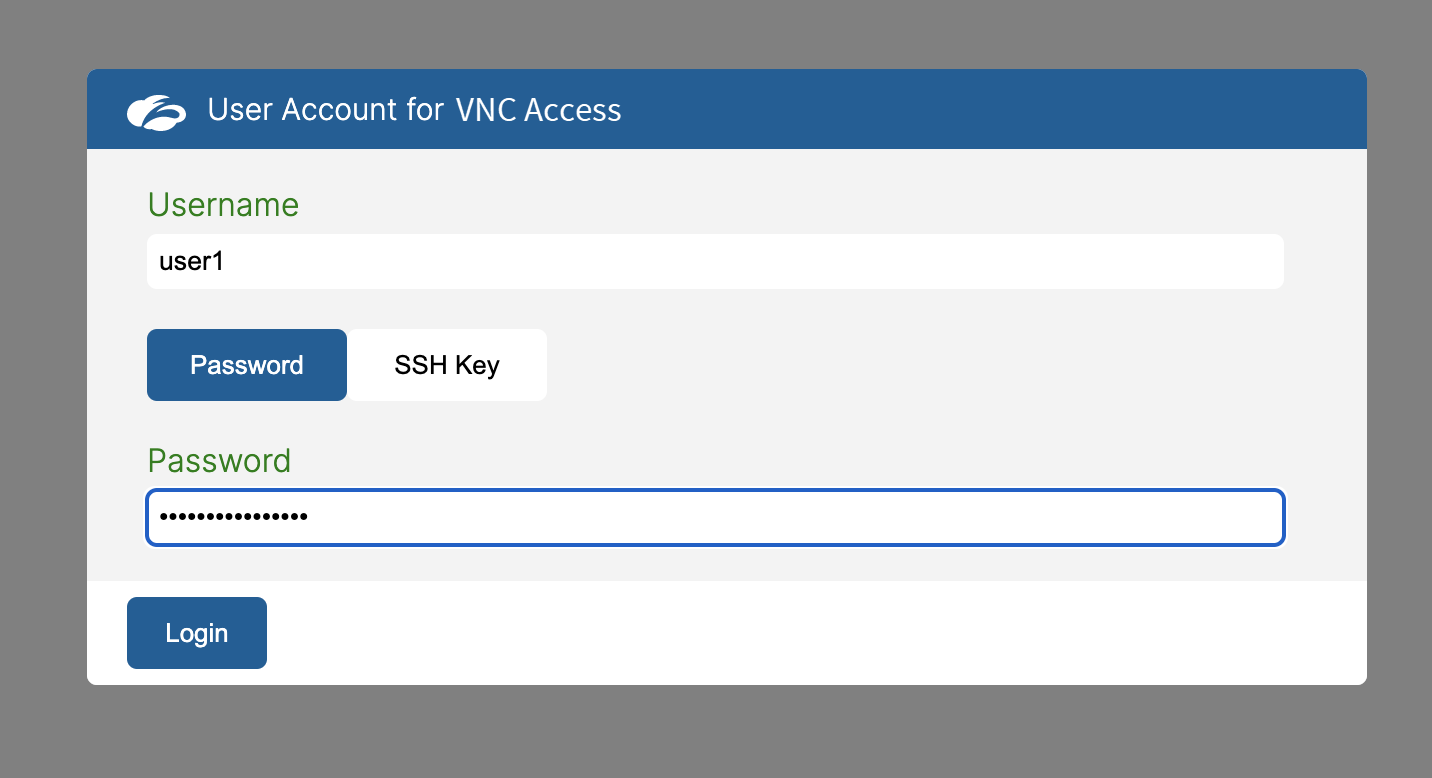Click the Zscaler cloud logo icon
This screenshot has width=1432, height=778.
156,111
